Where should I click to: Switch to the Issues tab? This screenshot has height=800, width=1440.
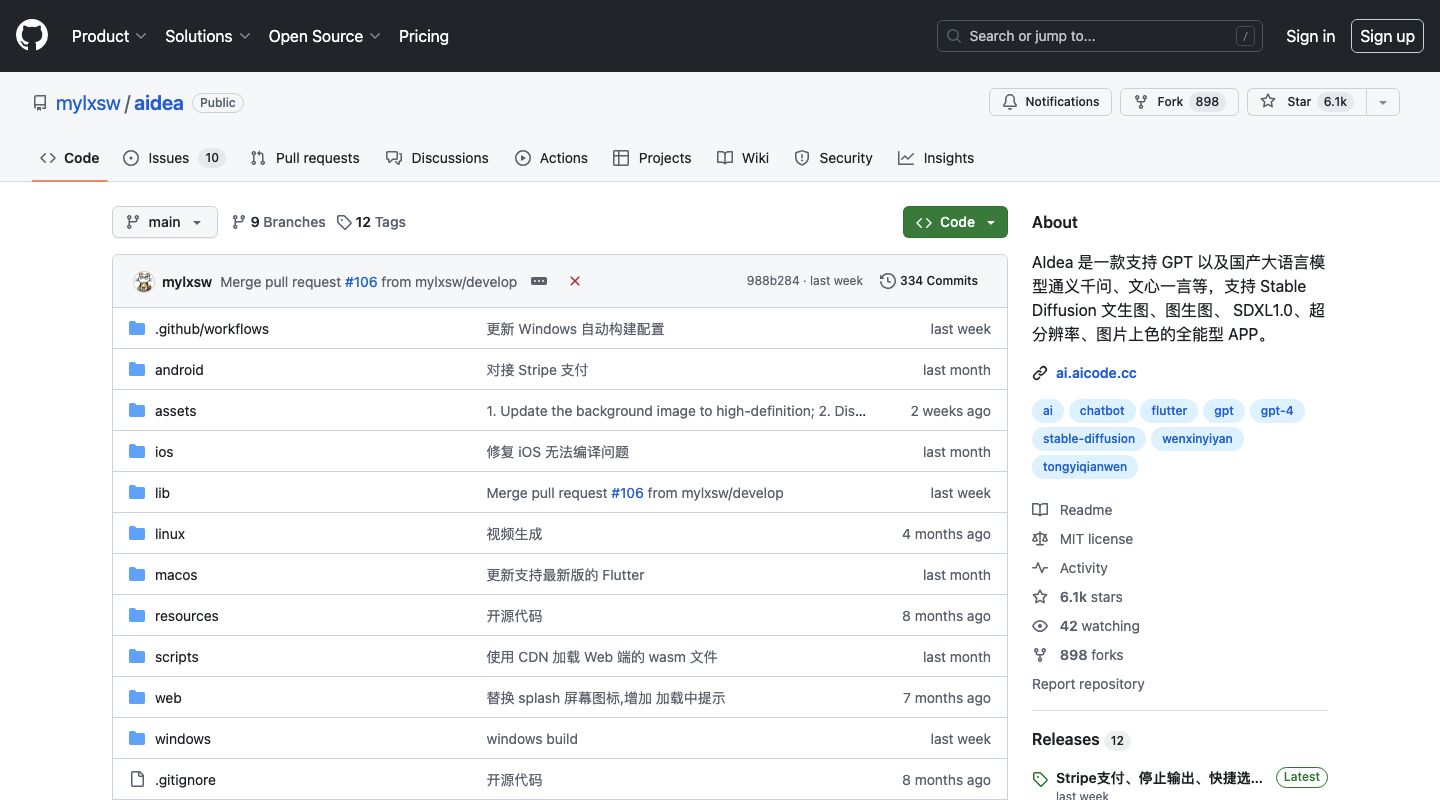click(174, 158)
